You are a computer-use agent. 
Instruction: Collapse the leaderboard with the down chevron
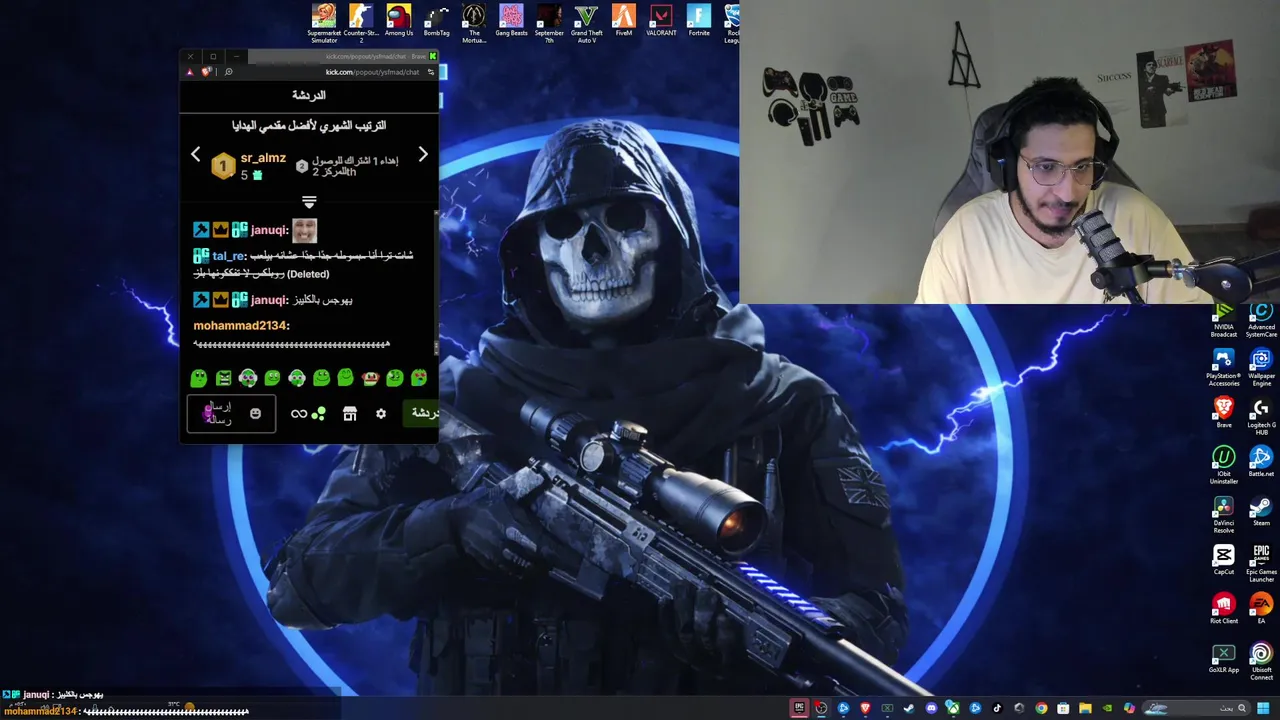point(309,202)
